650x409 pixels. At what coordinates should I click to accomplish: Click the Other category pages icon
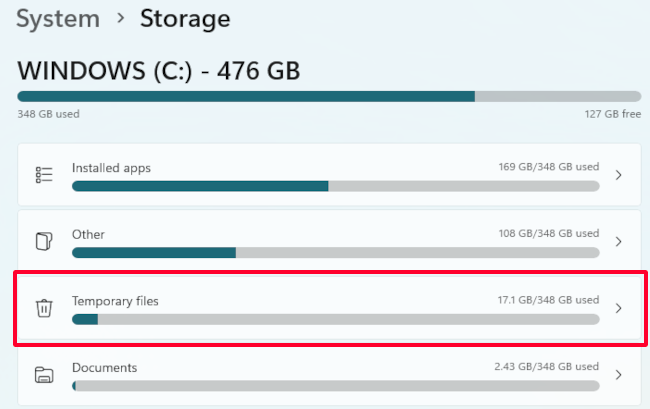click(43, 241)
